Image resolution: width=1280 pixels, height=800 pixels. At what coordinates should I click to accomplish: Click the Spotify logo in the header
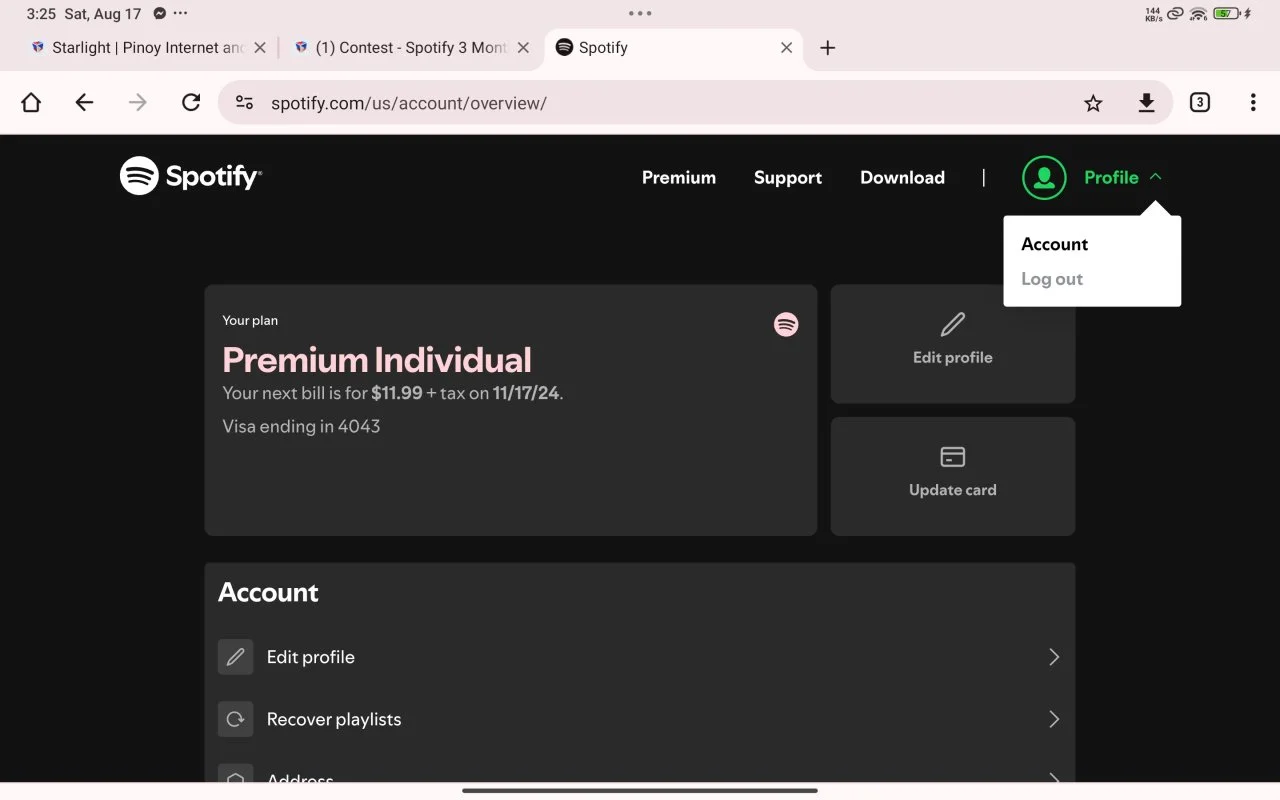[x=191, y=176]
